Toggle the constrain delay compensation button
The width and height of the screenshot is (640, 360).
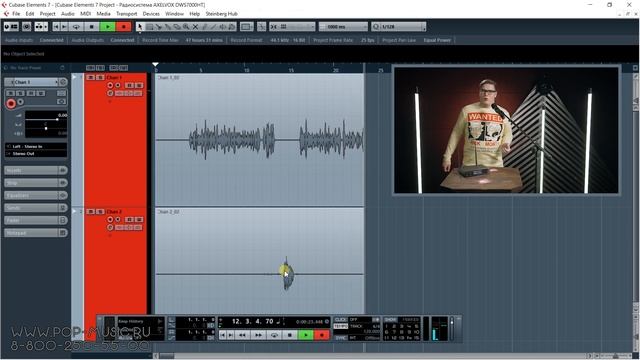point(27,27)
